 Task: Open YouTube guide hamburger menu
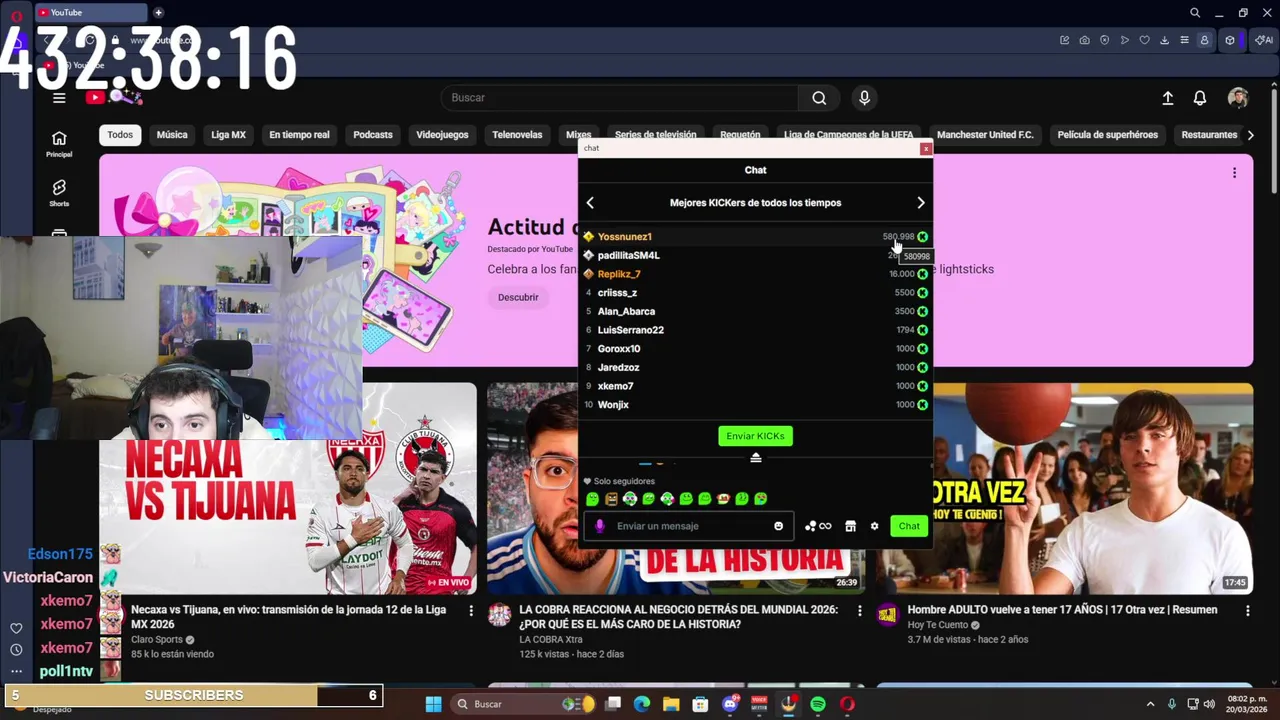pos(59,97)
